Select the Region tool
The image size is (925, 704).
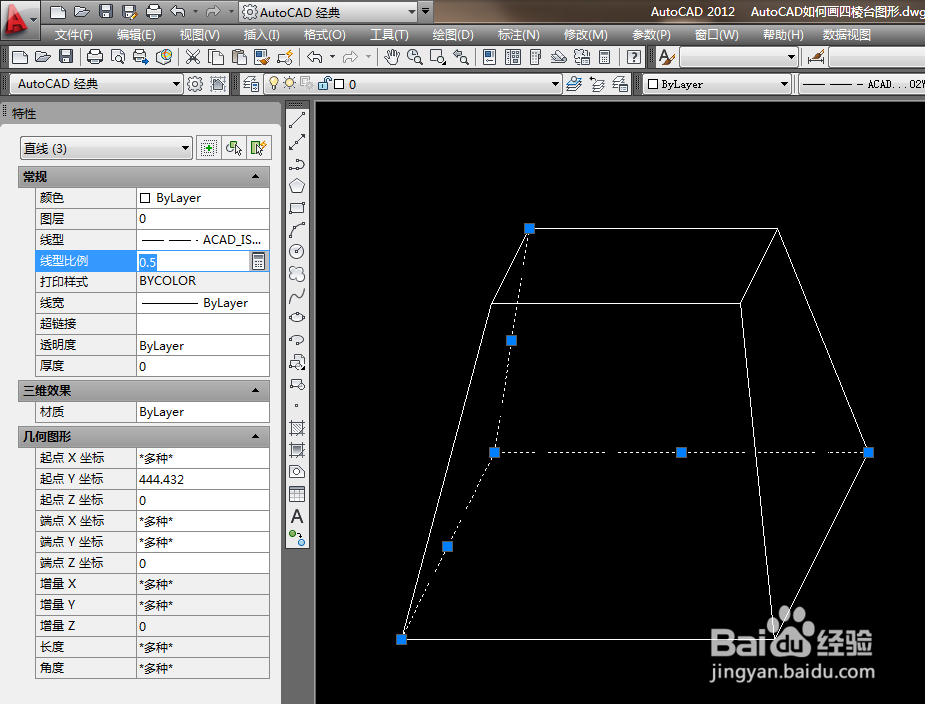click(x=297, y=471)
